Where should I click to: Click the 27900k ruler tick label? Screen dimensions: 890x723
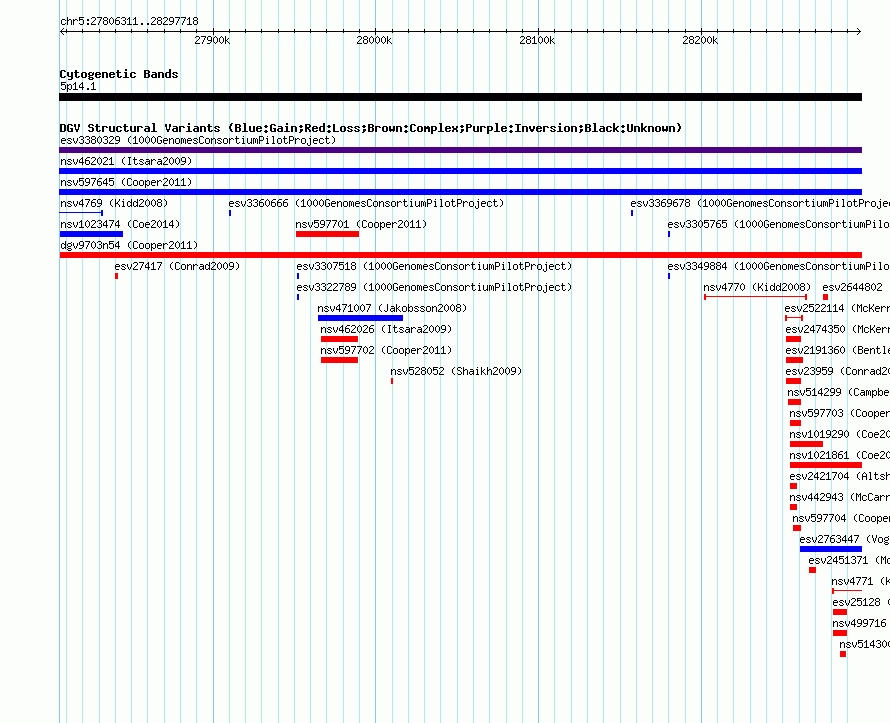pos(212,40)
